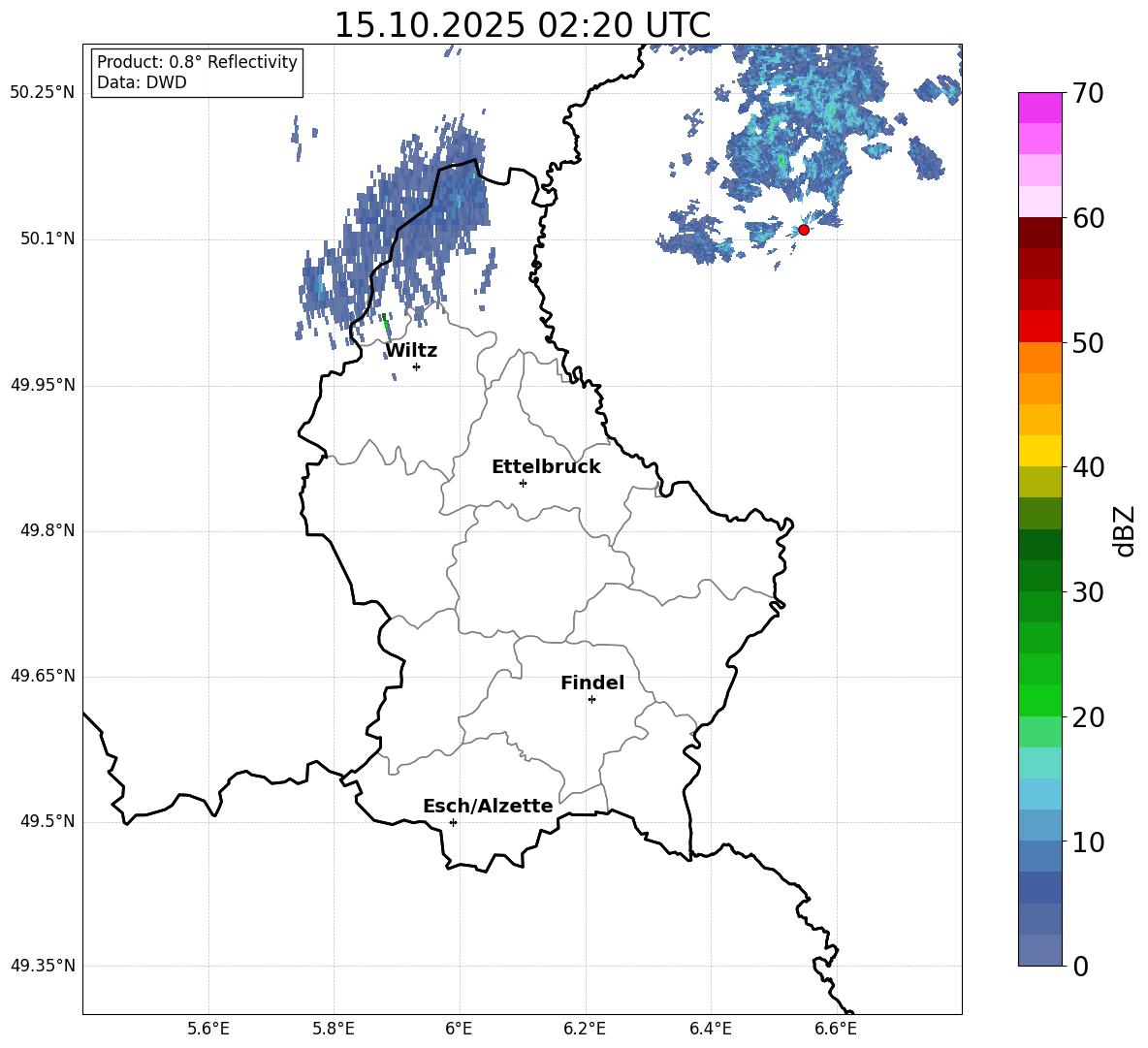Screen dimensions: 1148x1048
Task: Click the 5.8°E longitude label
Action: pyautogui.click(x=334, y=1029)
